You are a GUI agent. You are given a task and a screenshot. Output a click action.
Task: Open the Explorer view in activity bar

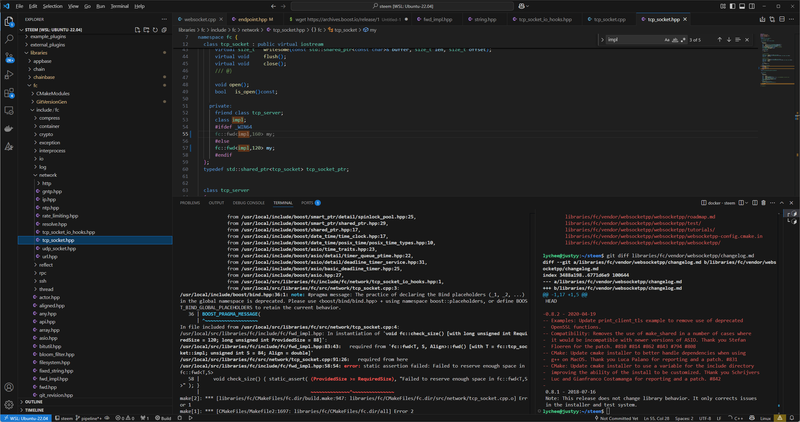pos(9,21)
